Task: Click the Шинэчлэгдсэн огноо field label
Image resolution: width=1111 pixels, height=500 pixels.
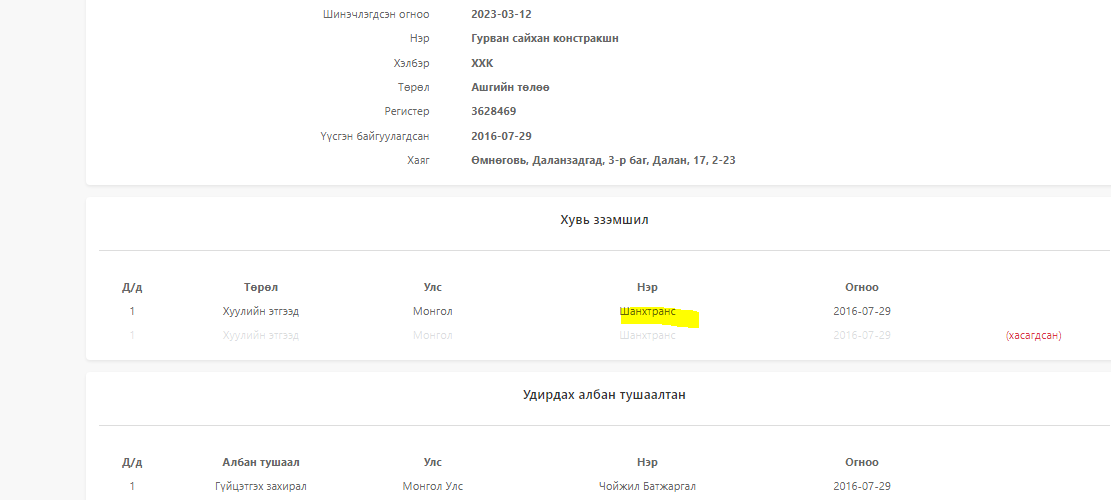Action: pyautogui.click(x=376, y=14)
